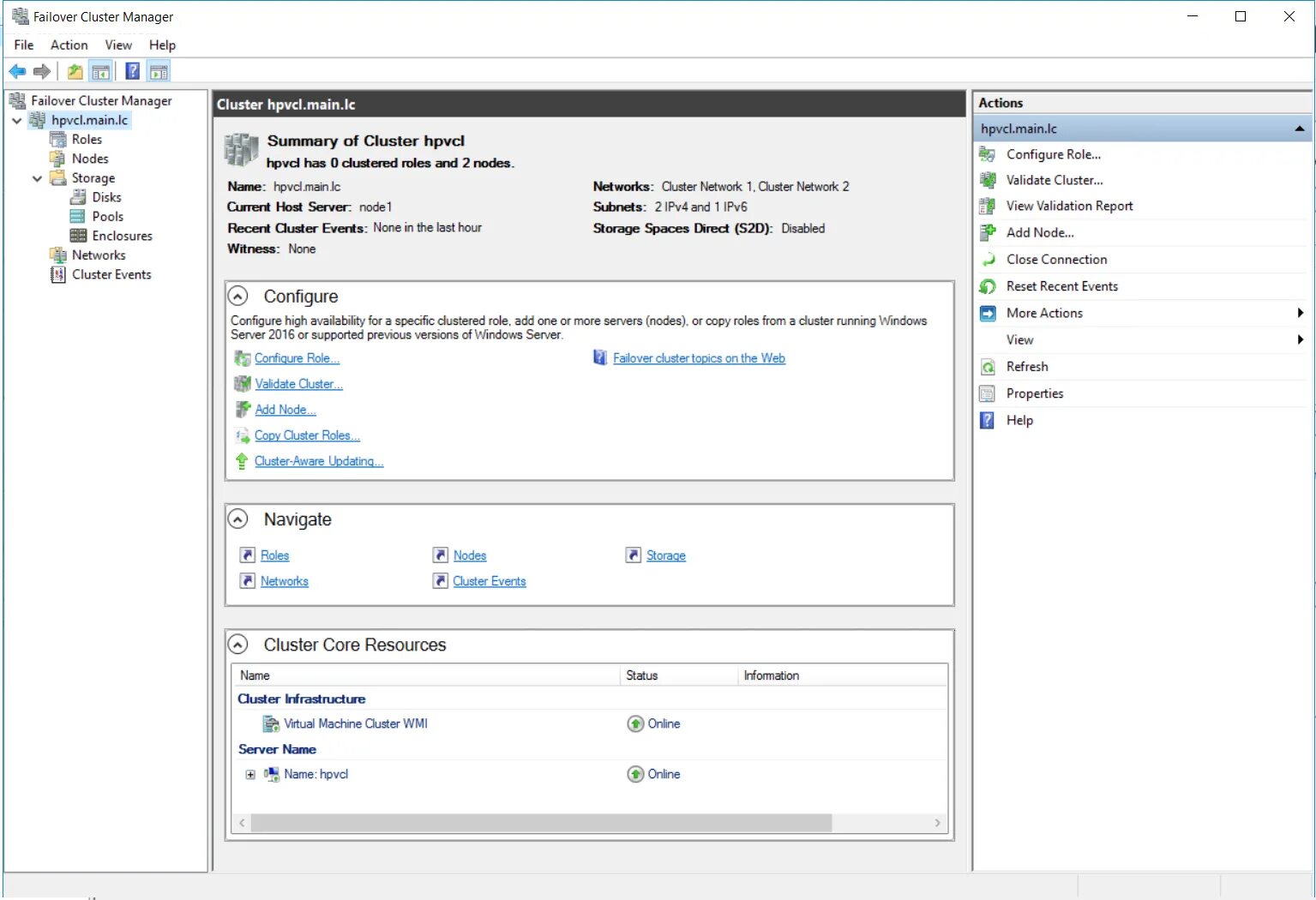Click the Configure Role icon in Actions pane

[988, 154]
